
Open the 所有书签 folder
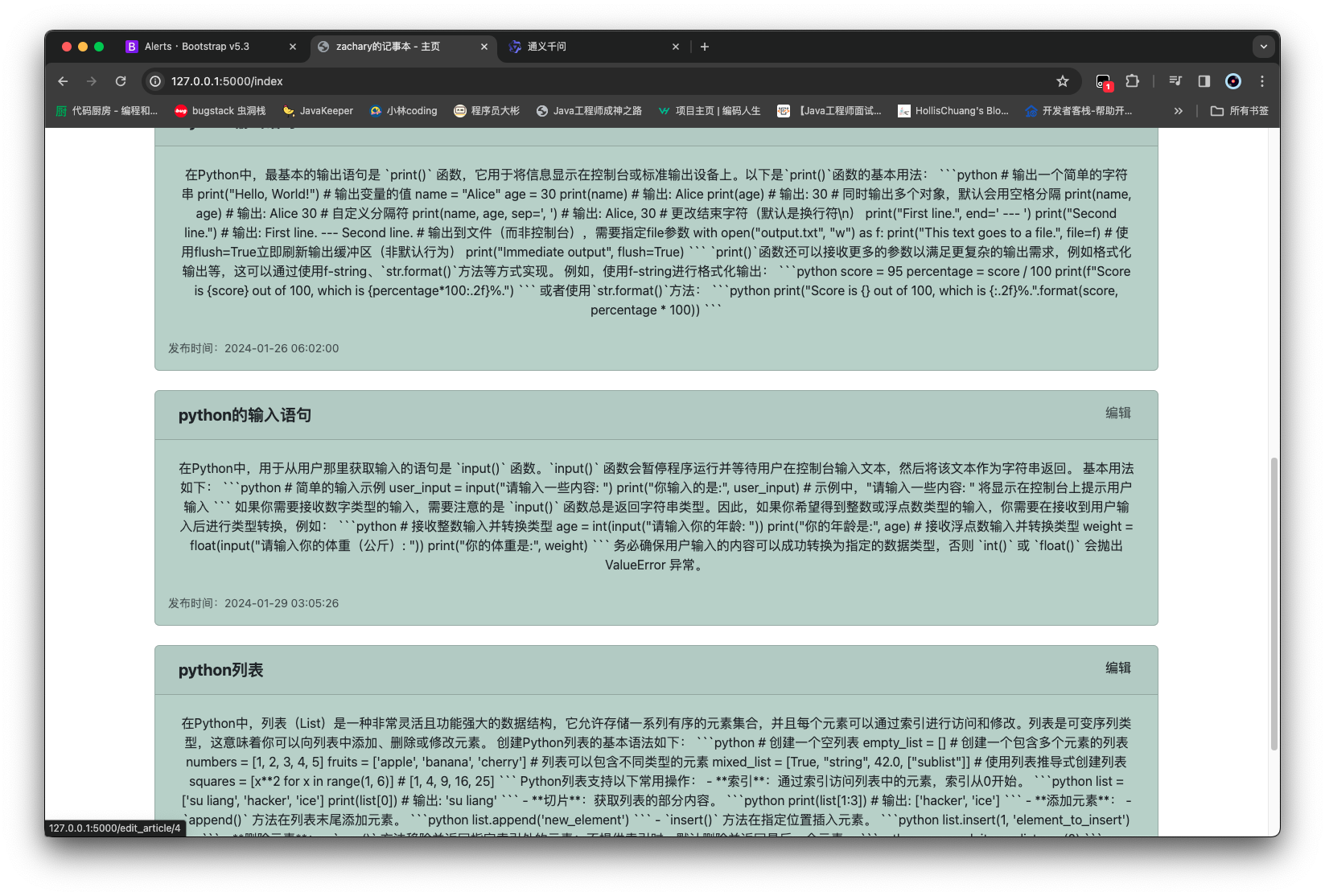coord(1240,111)
